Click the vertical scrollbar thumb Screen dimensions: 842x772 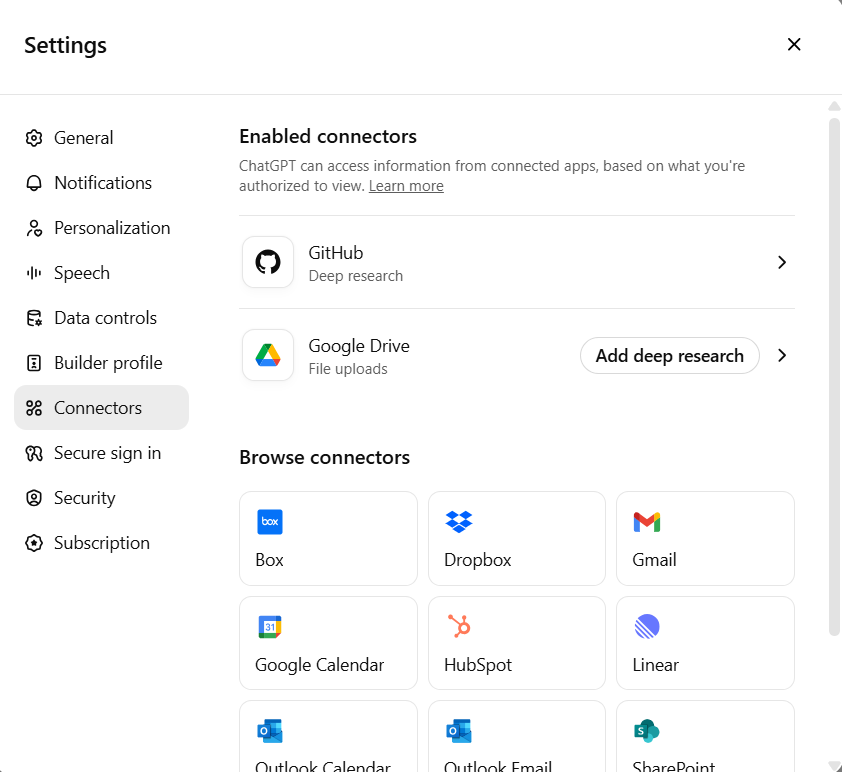tap(834, 377)
